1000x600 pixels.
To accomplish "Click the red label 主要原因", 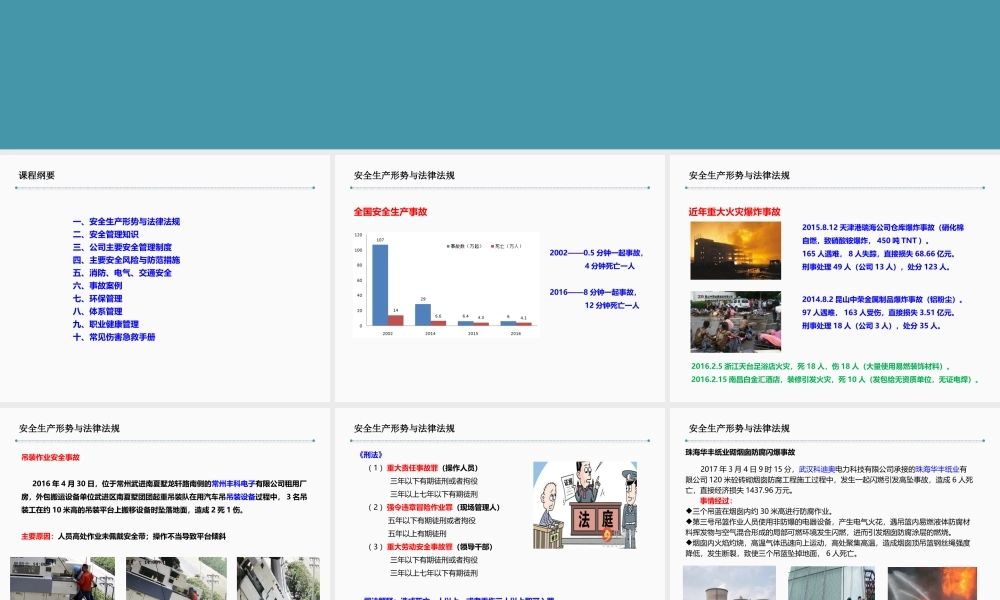I will coord(36,536).
